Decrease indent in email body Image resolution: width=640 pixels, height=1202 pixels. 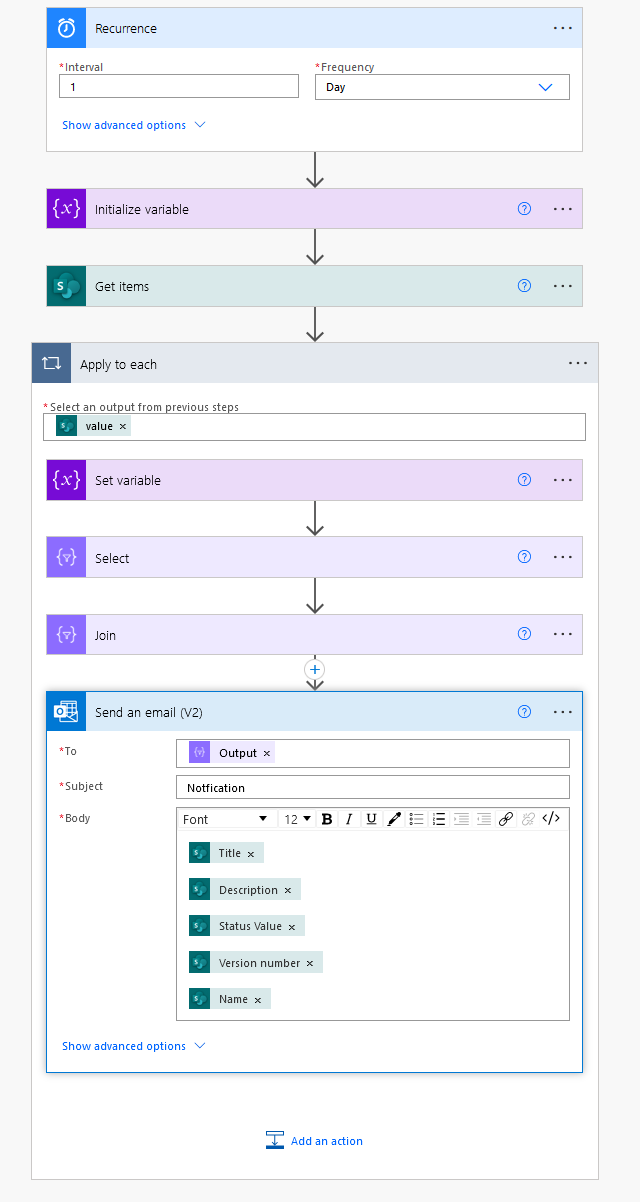(461, 819)
